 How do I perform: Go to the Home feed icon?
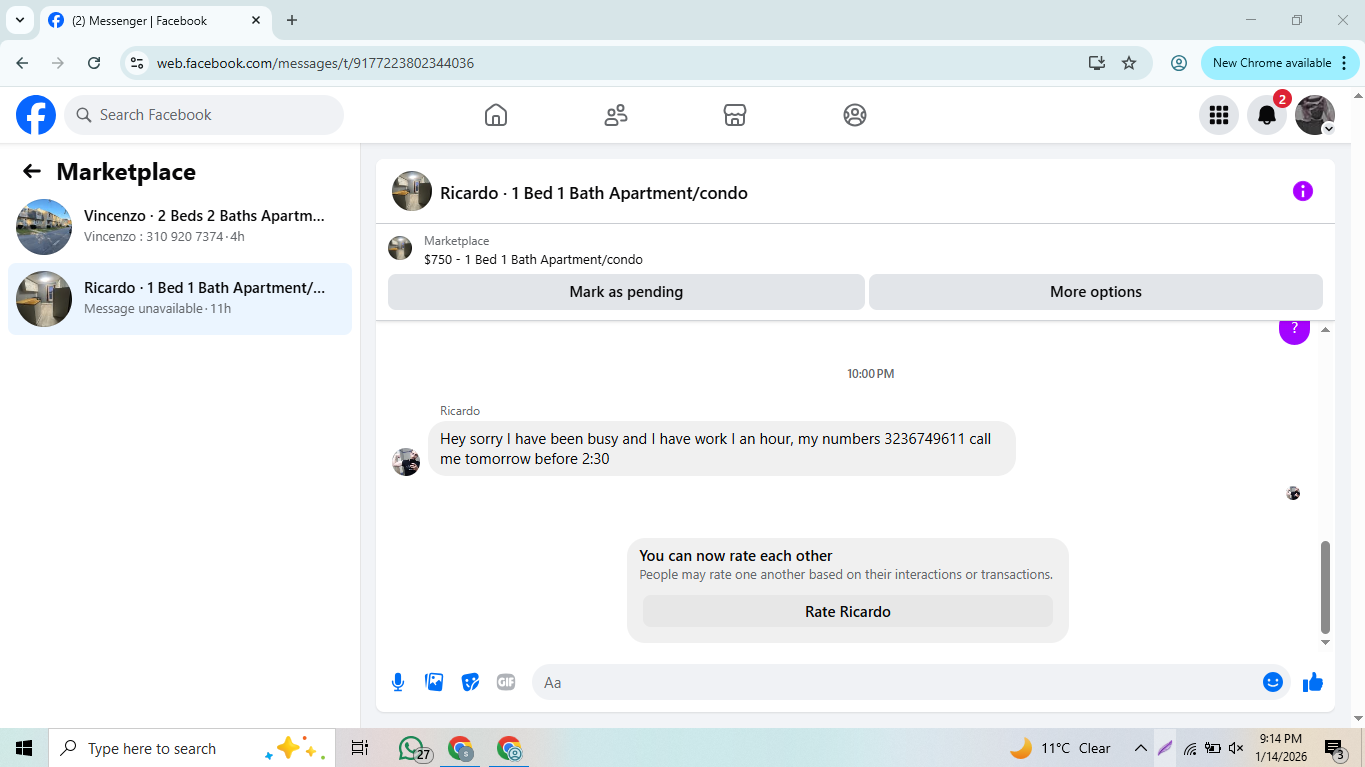point(496,115)
